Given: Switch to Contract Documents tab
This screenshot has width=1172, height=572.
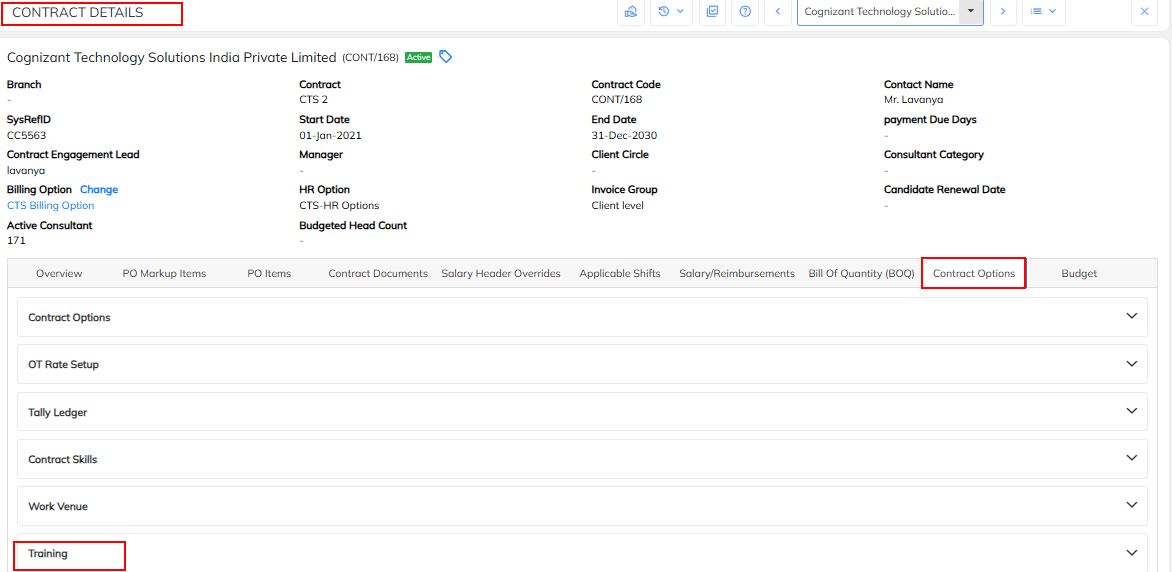Looking at the screenshot, I should click(378, 274).
